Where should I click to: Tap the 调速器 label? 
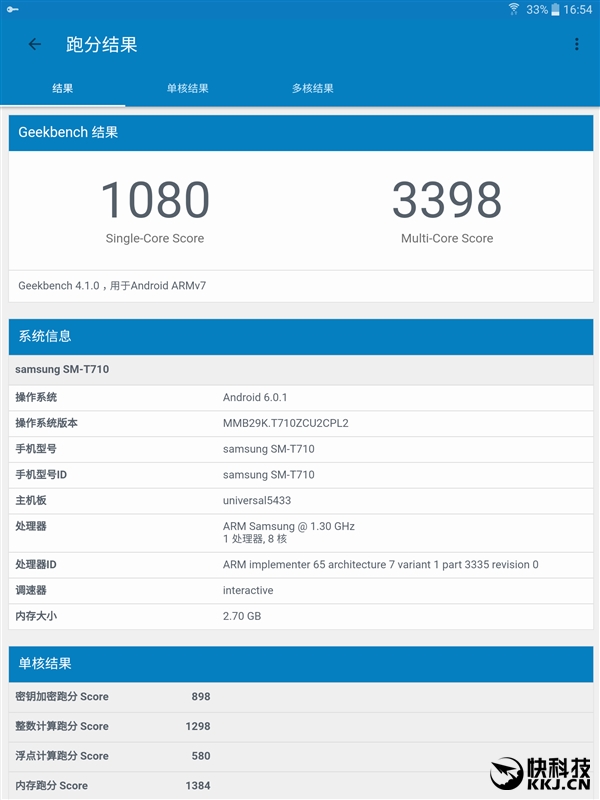(x=31, y=590)
